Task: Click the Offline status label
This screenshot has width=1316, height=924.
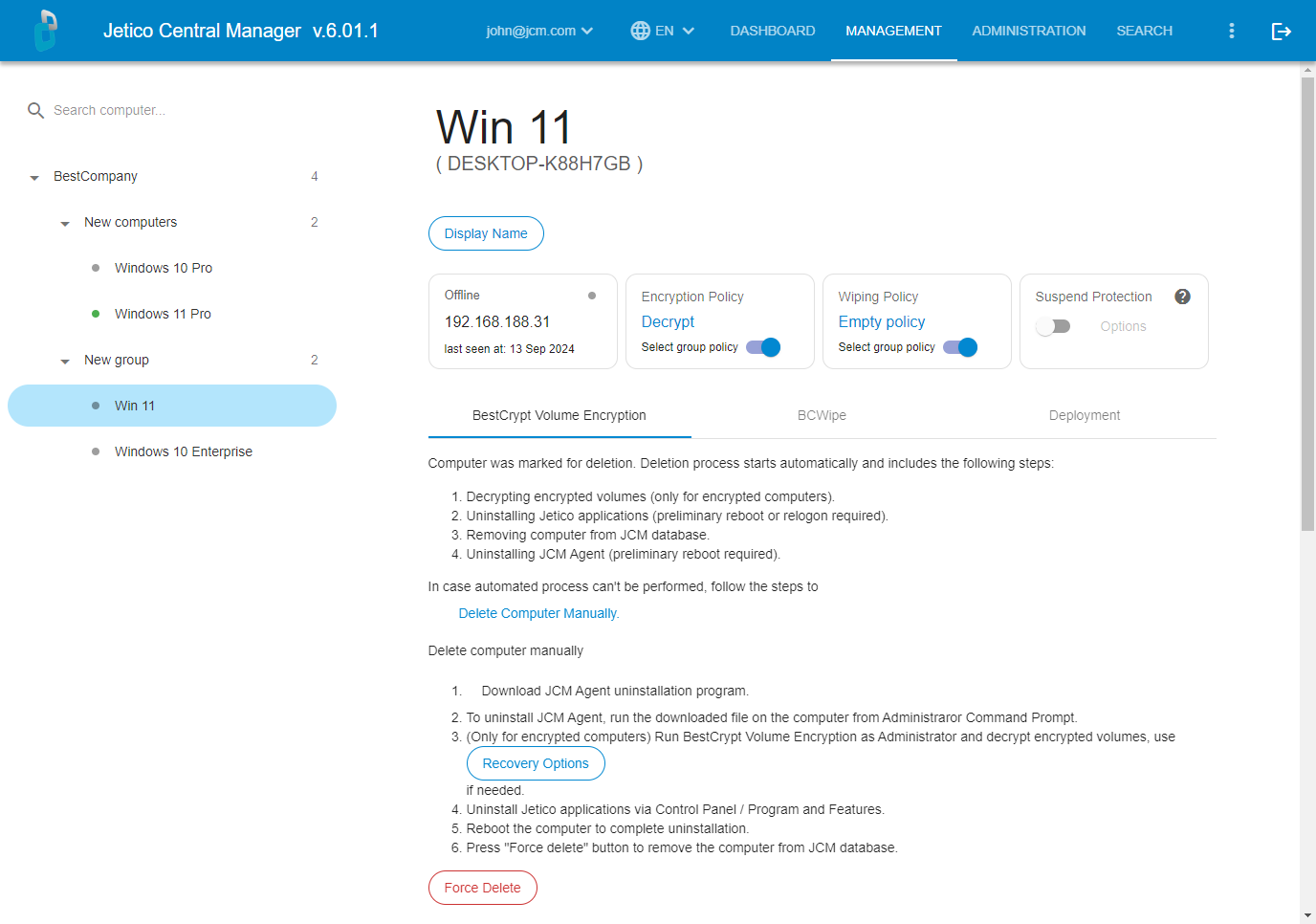Action: click(462, 296)
